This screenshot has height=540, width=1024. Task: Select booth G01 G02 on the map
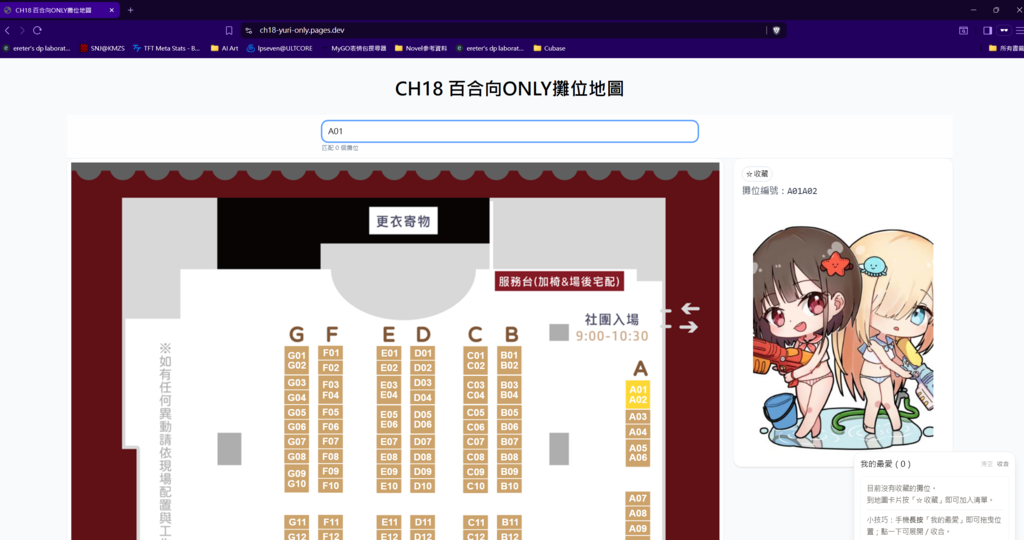(x=296, y=361)
